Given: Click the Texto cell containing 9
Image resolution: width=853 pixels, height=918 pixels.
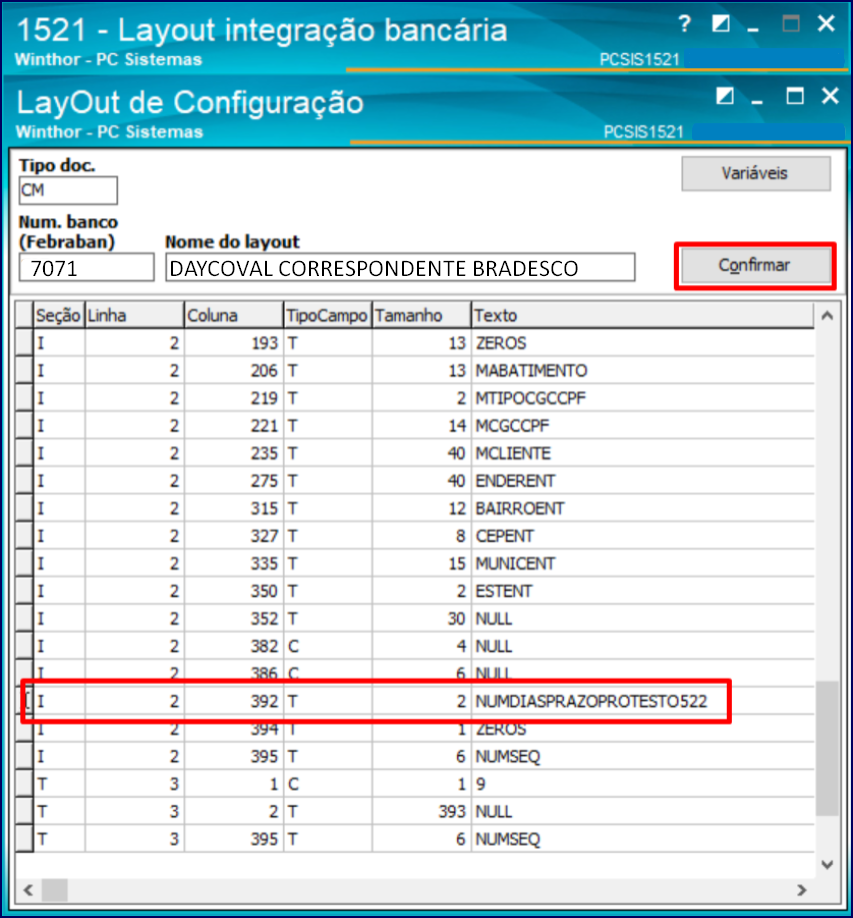Looking at the screenshot, I should (x=643, y=784).
